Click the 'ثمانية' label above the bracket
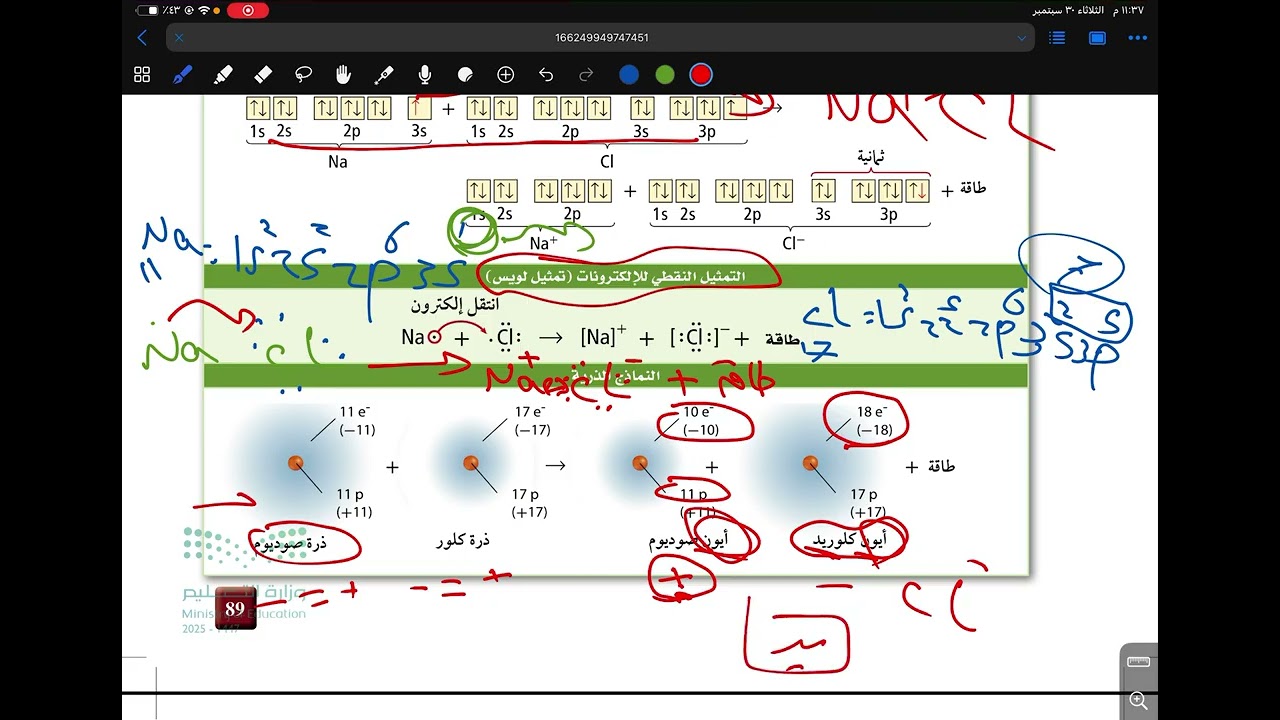This screenshot has width=1280, height=720. pos(871,158)
